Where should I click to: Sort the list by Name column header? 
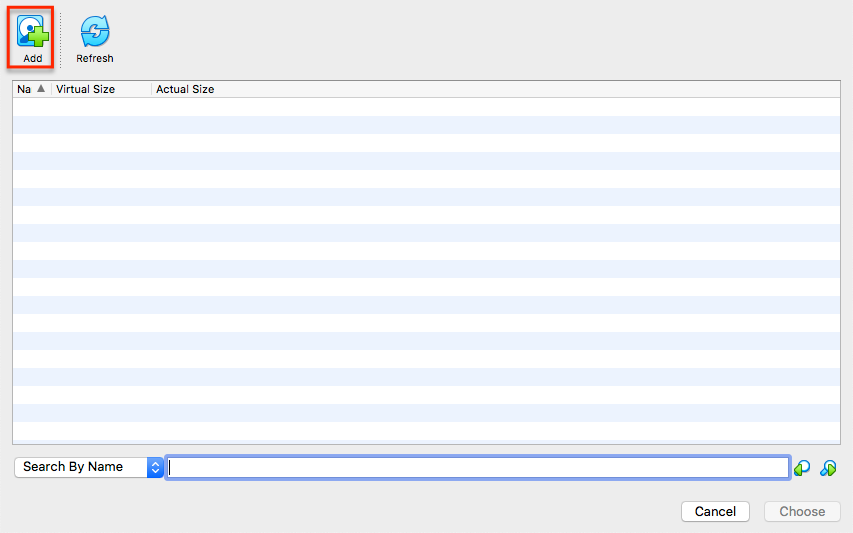pos(24,89)
